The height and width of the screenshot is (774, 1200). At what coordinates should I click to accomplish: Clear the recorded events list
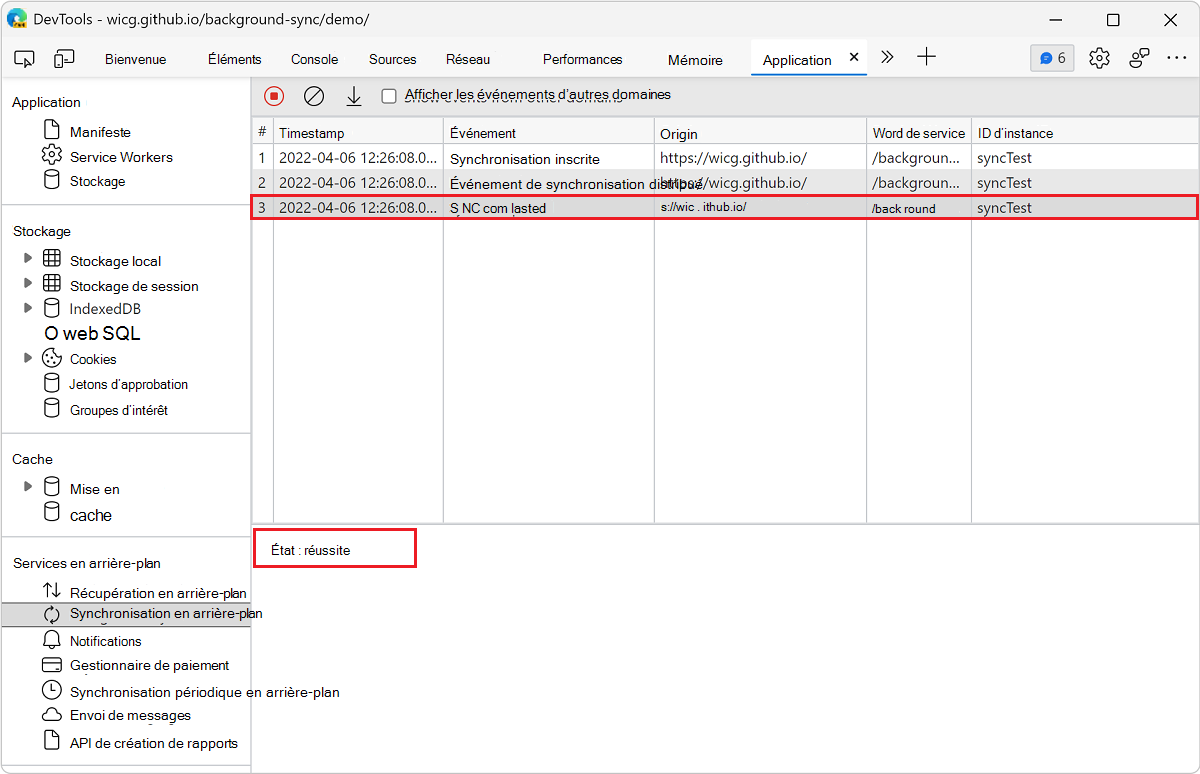(x=313, y=94)
